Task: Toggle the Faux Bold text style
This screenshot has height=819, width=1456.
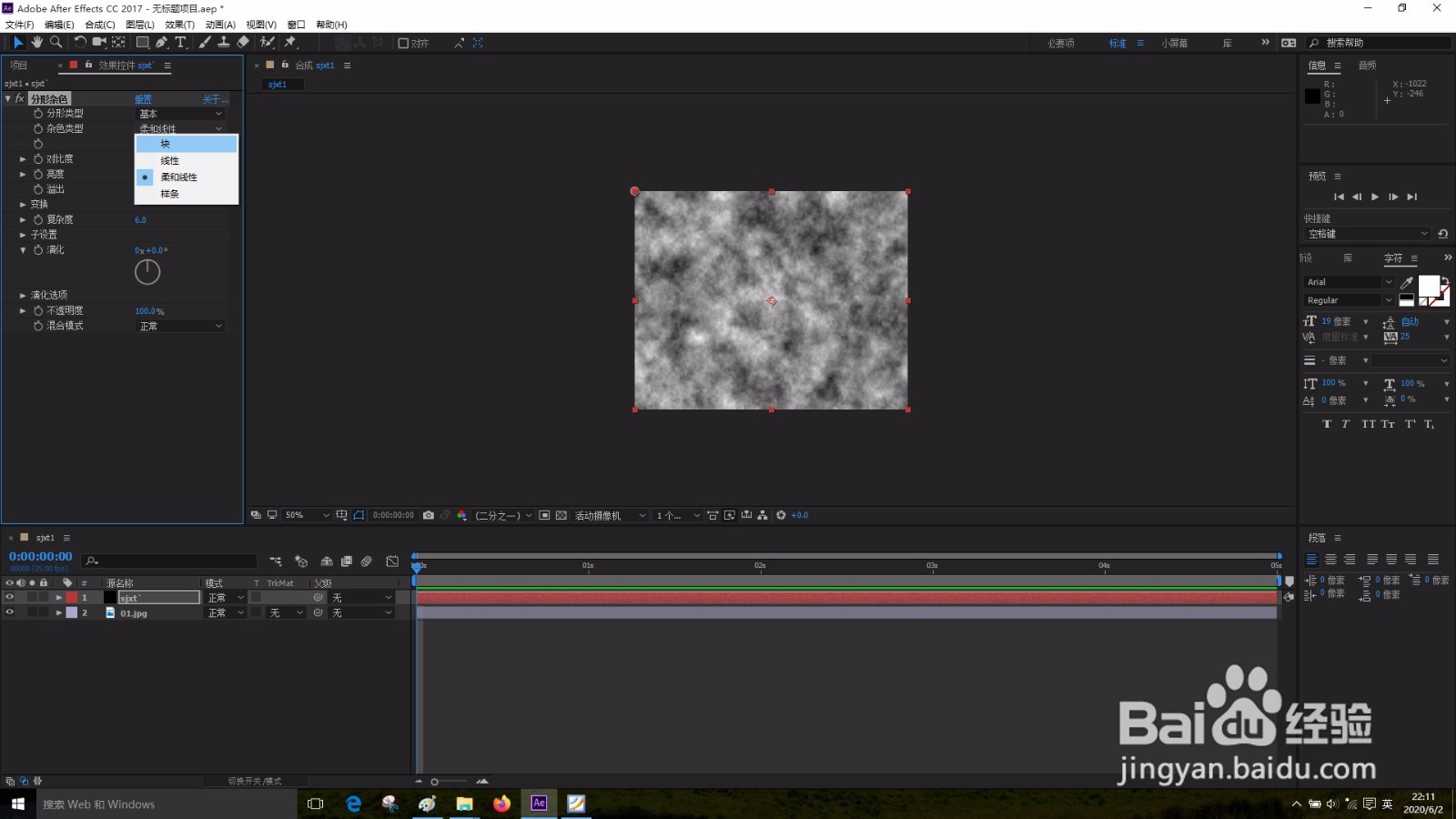Action: pos(1326,424)
